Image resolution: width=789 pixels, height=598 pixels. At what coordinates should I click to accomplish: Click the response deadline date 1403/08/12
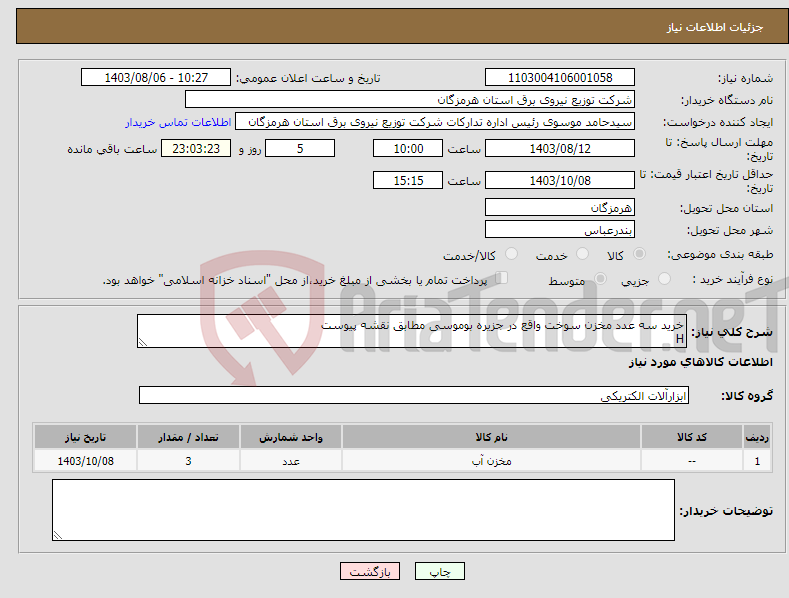560,148
